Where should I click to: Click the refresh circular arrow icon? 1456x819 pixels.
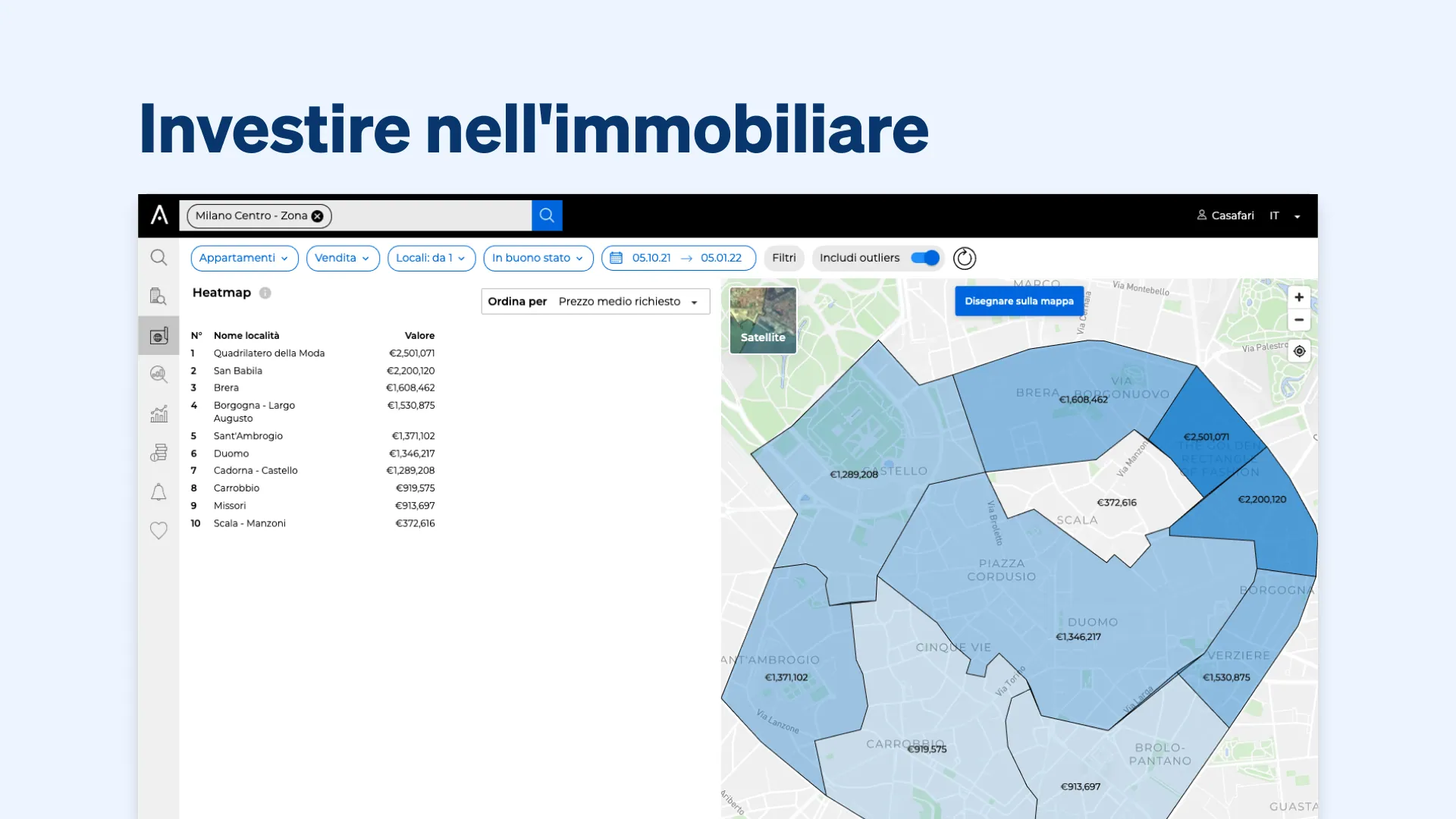click(965, 258)
